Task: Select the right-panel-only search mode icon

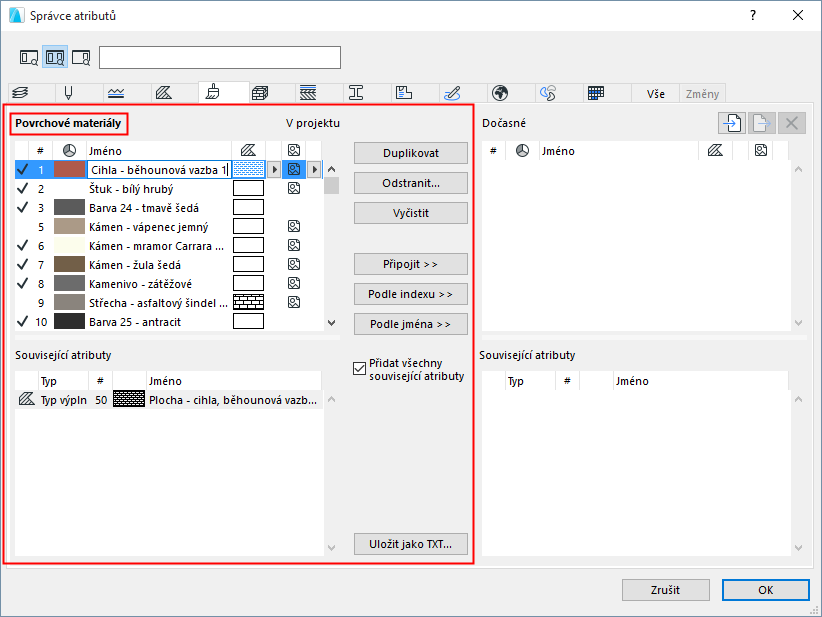Action: click(81, 57)
